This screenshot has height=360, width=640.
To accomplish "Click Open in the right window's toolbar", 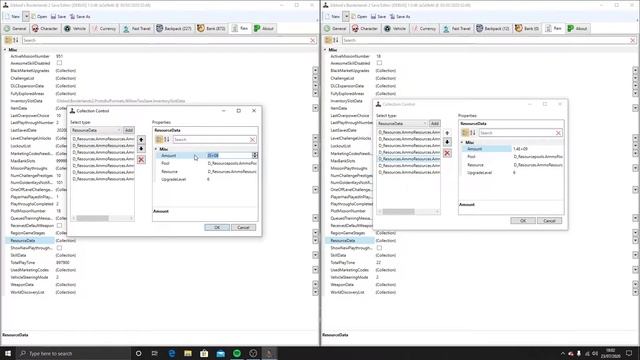I will [x=359, y=17].
